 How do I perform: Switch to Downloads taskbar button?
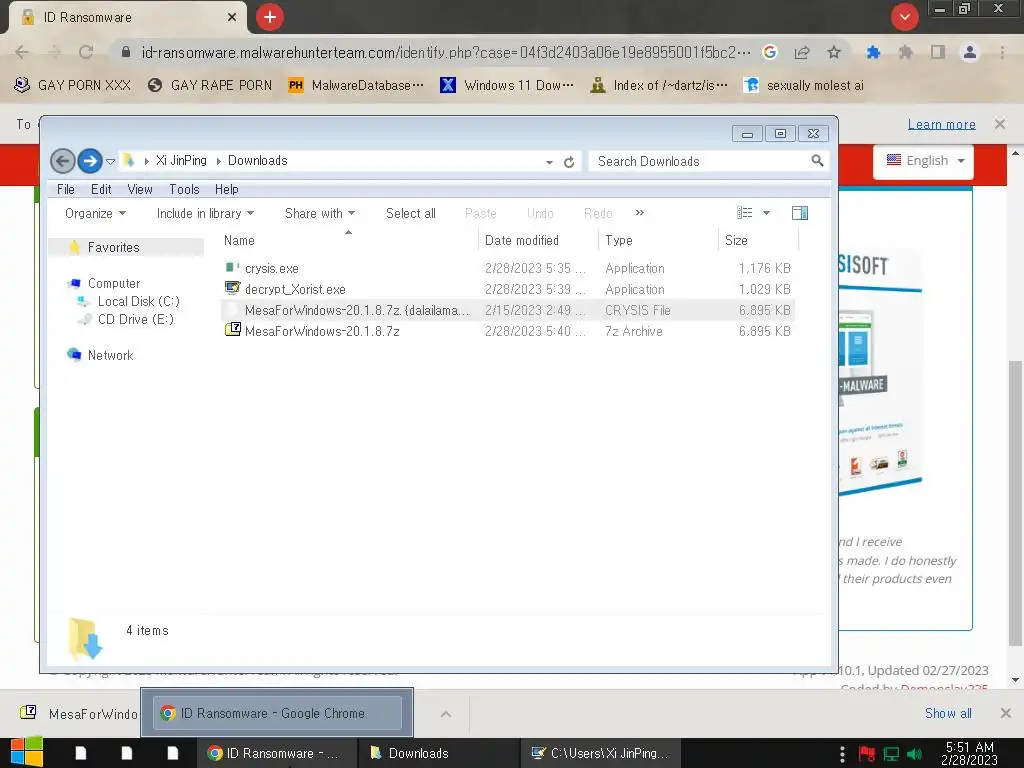point(439,753)
